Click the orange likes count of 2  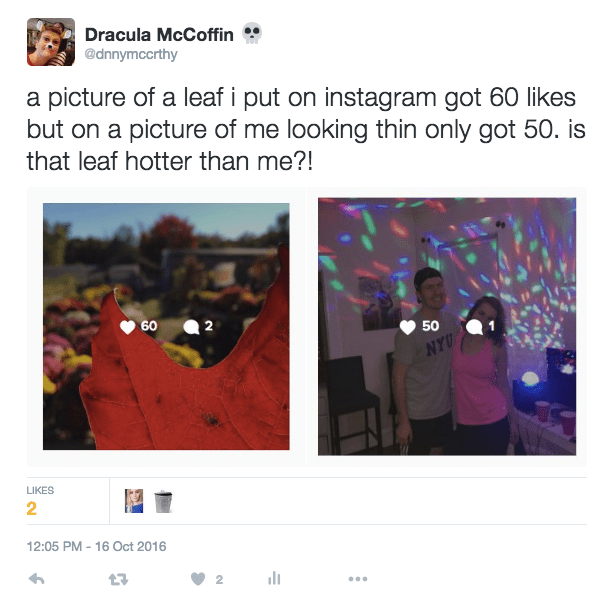[31, 508]
